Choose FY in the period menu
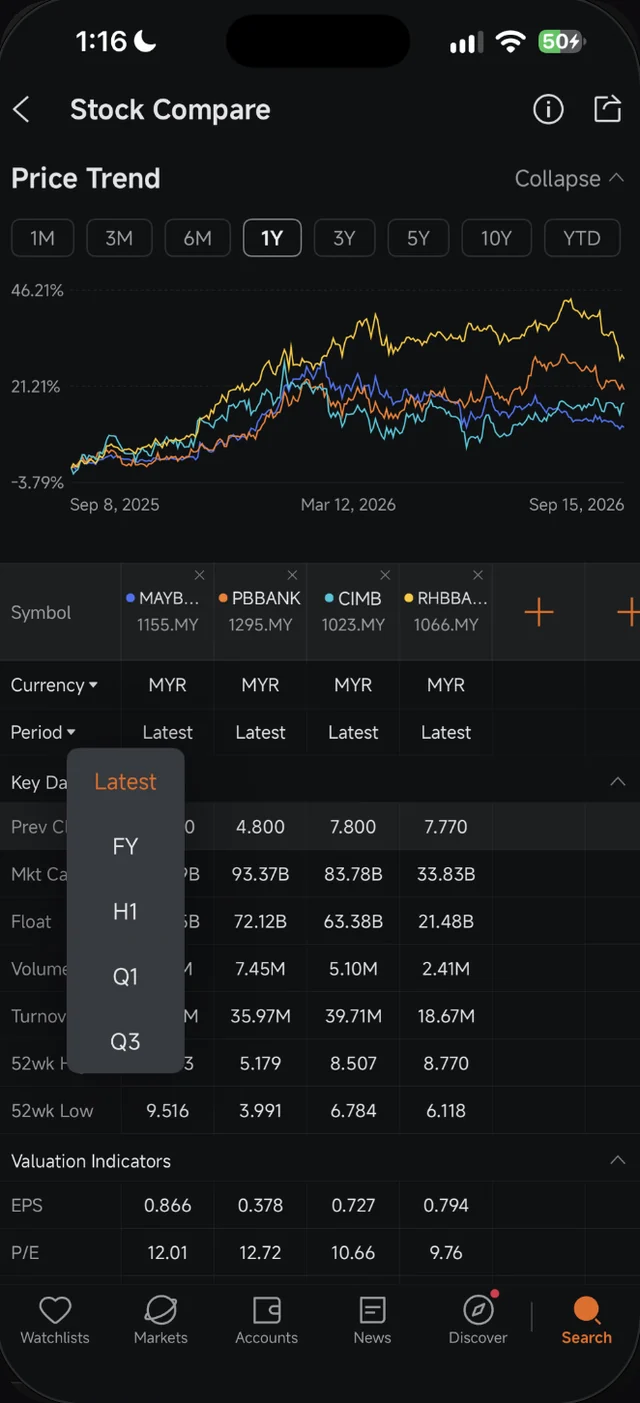This screenshot has width=640, height=1403. click(126, 847)
